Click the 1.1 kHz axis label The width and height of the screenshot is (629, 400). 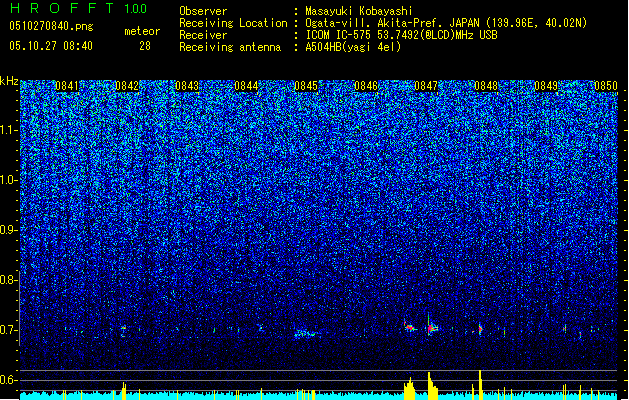tap(9, 130)
